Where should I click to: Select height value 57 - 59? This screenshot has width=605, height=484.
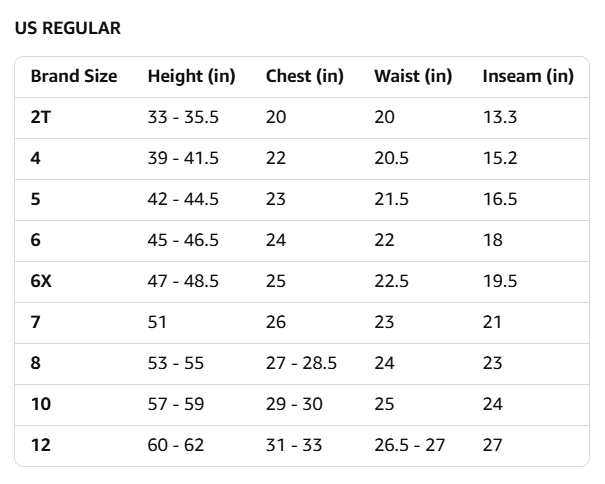pos(175,404)
